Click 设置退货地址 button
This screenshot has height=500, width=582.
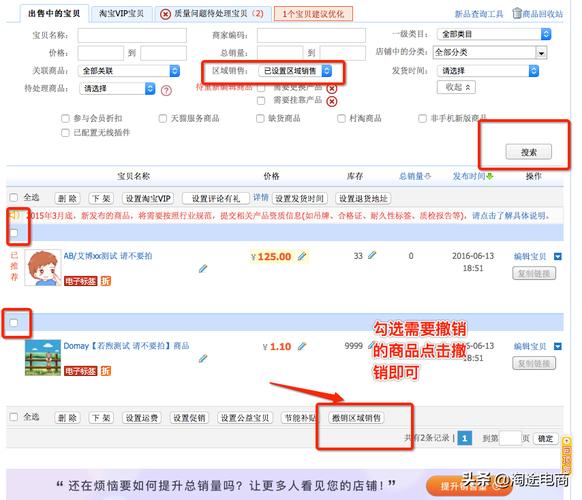pos(363,199)
